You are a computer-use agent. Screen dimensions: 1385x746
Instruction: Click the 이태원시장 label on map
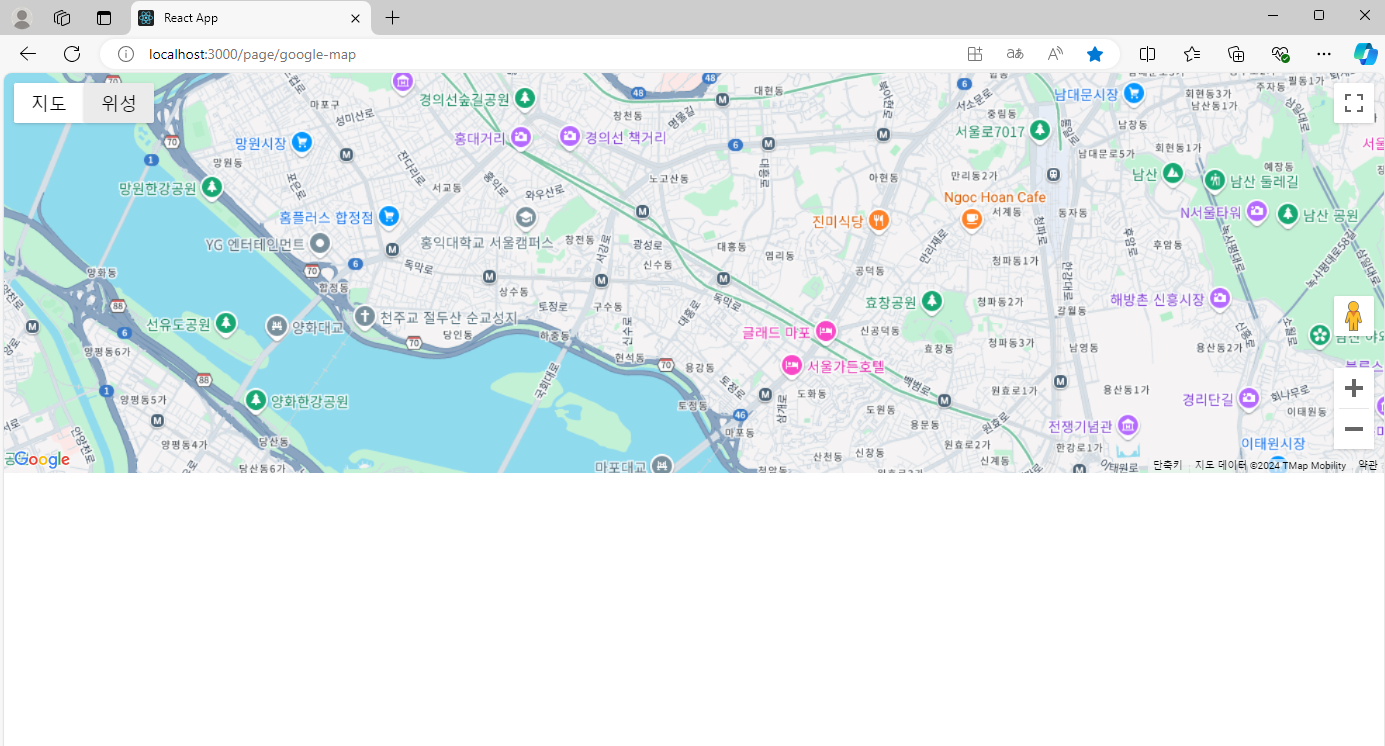pos(1273,443)
